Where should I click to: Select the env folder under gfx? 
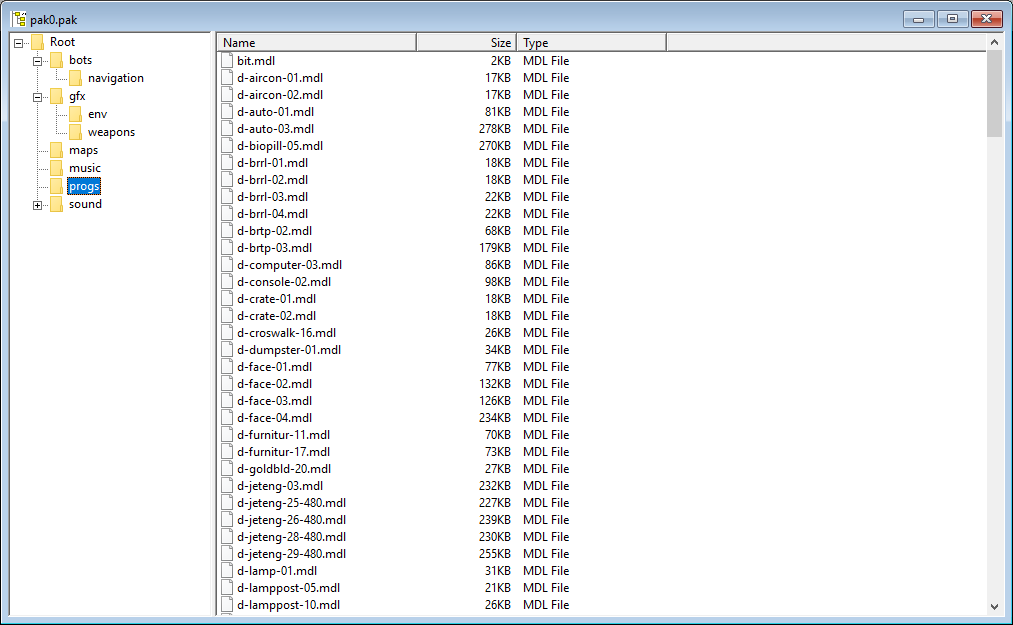pyautogui.click(x=97, y=114)
